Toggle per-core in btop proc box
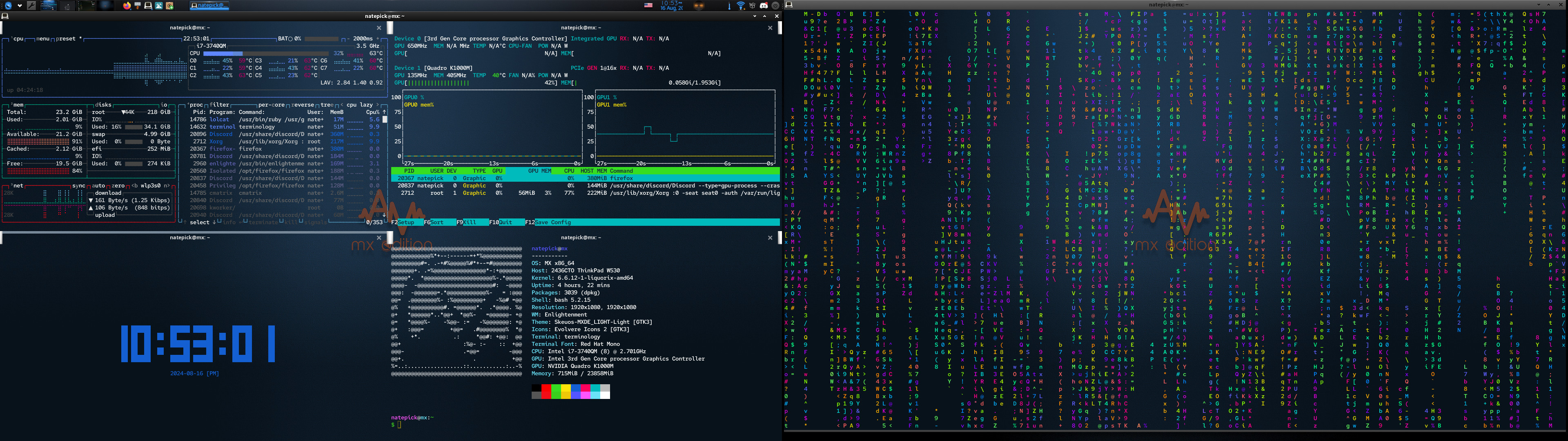This screenshot has width=1568, height=441. (272, 105)
